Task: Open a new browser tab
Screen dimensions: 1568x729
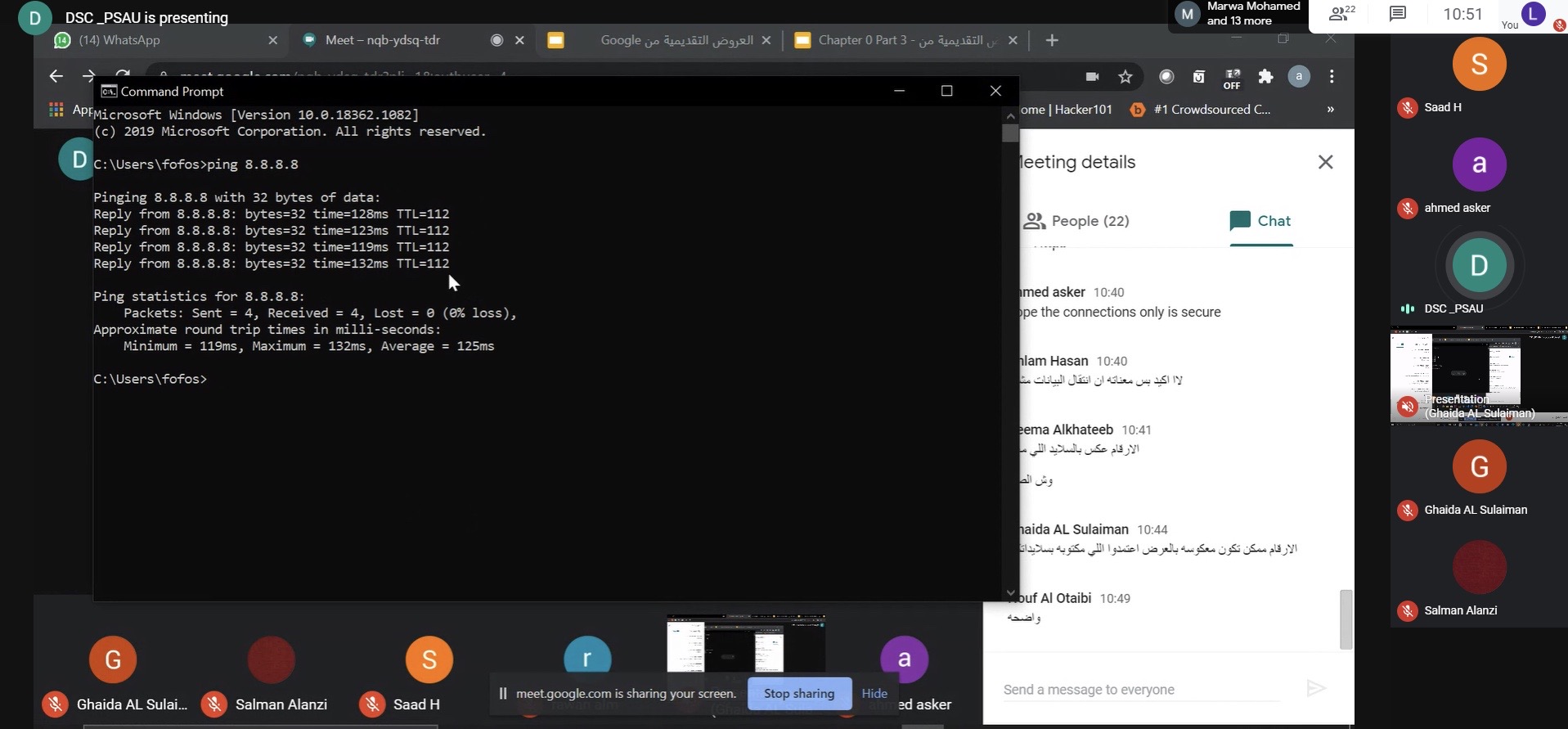Action: click(x=1052, y=40)
